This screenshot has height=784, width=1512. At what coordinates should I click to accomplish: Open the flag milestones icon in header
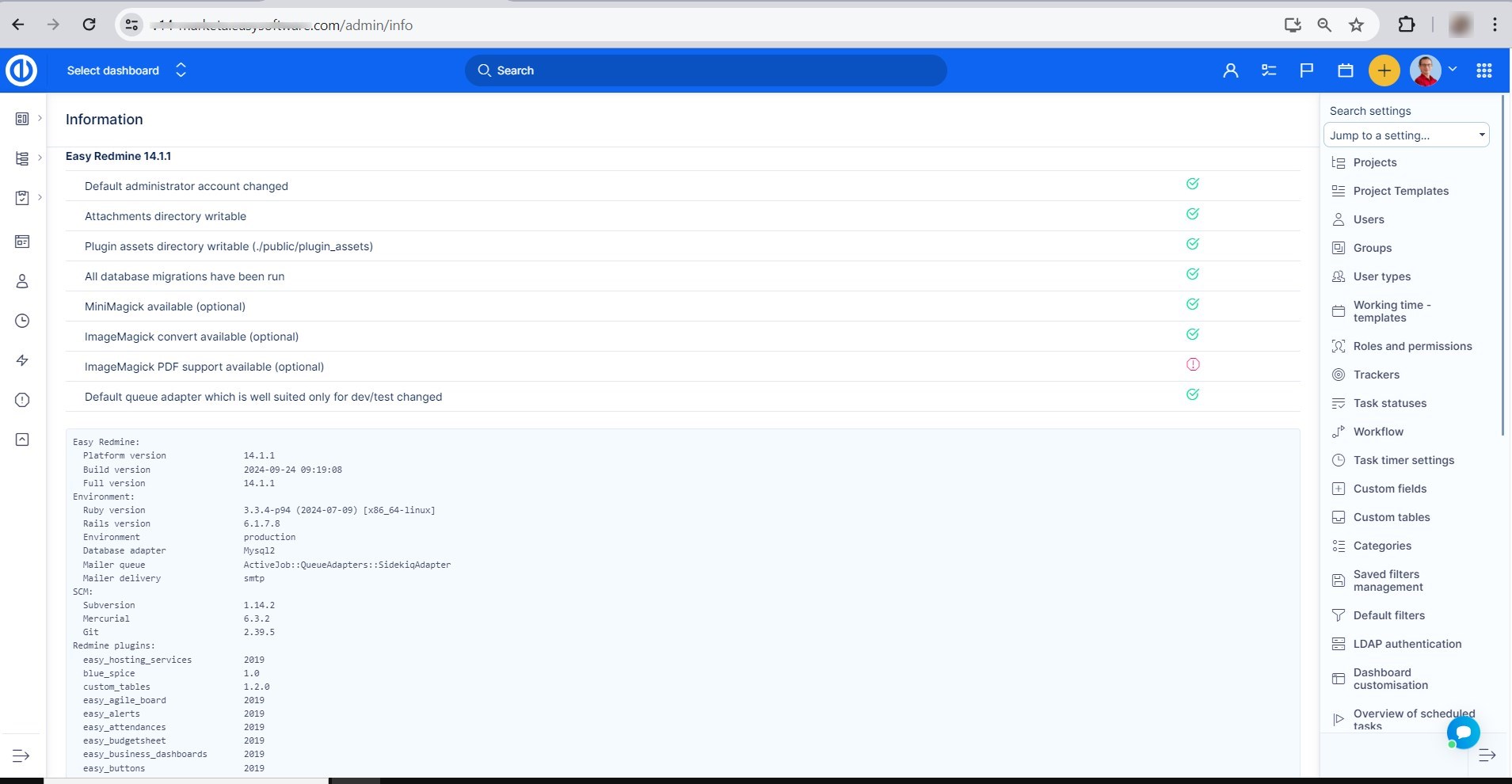pos(1306,70)
